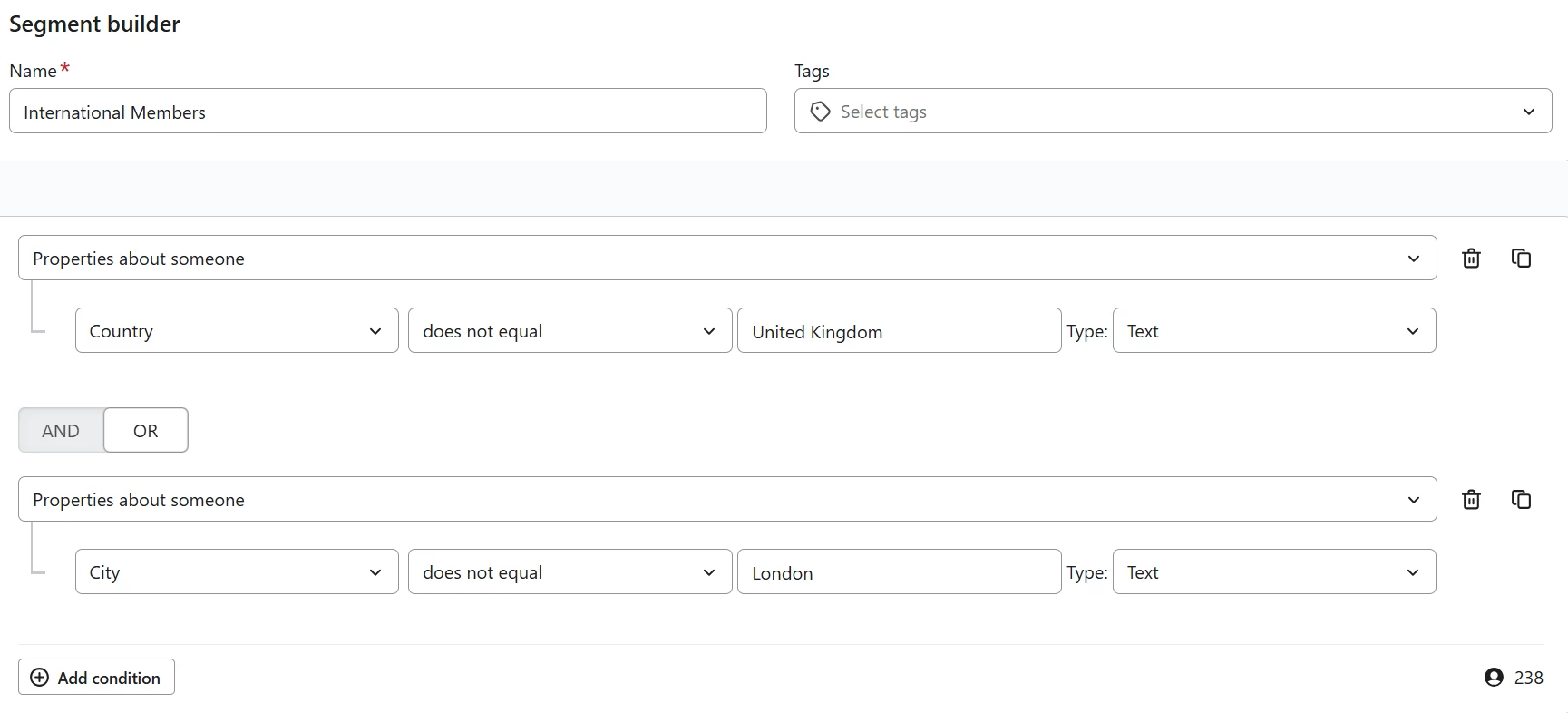Click the tag icon in Tags field
This screenshot has width=1568, height=713.
(x=820, y=112)
